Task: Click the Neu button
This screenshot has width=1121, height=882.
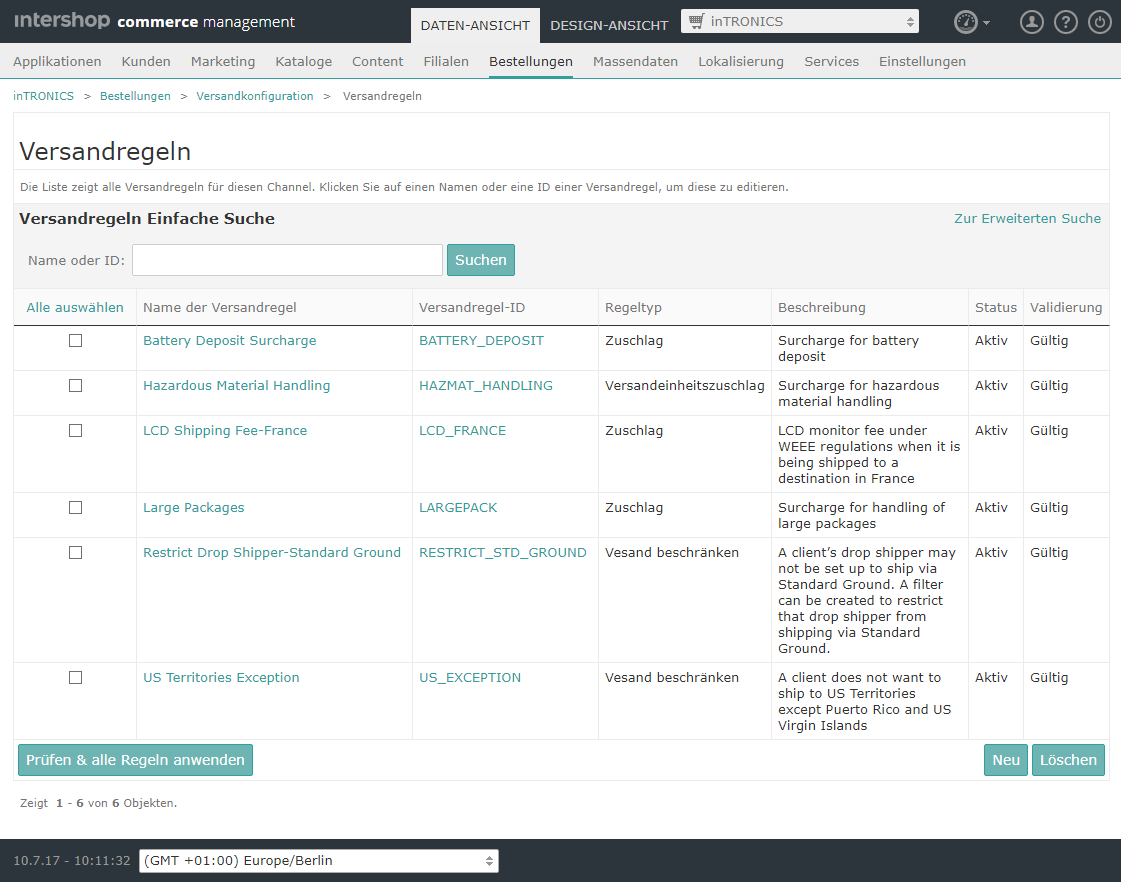Action: pos(1005,760)
